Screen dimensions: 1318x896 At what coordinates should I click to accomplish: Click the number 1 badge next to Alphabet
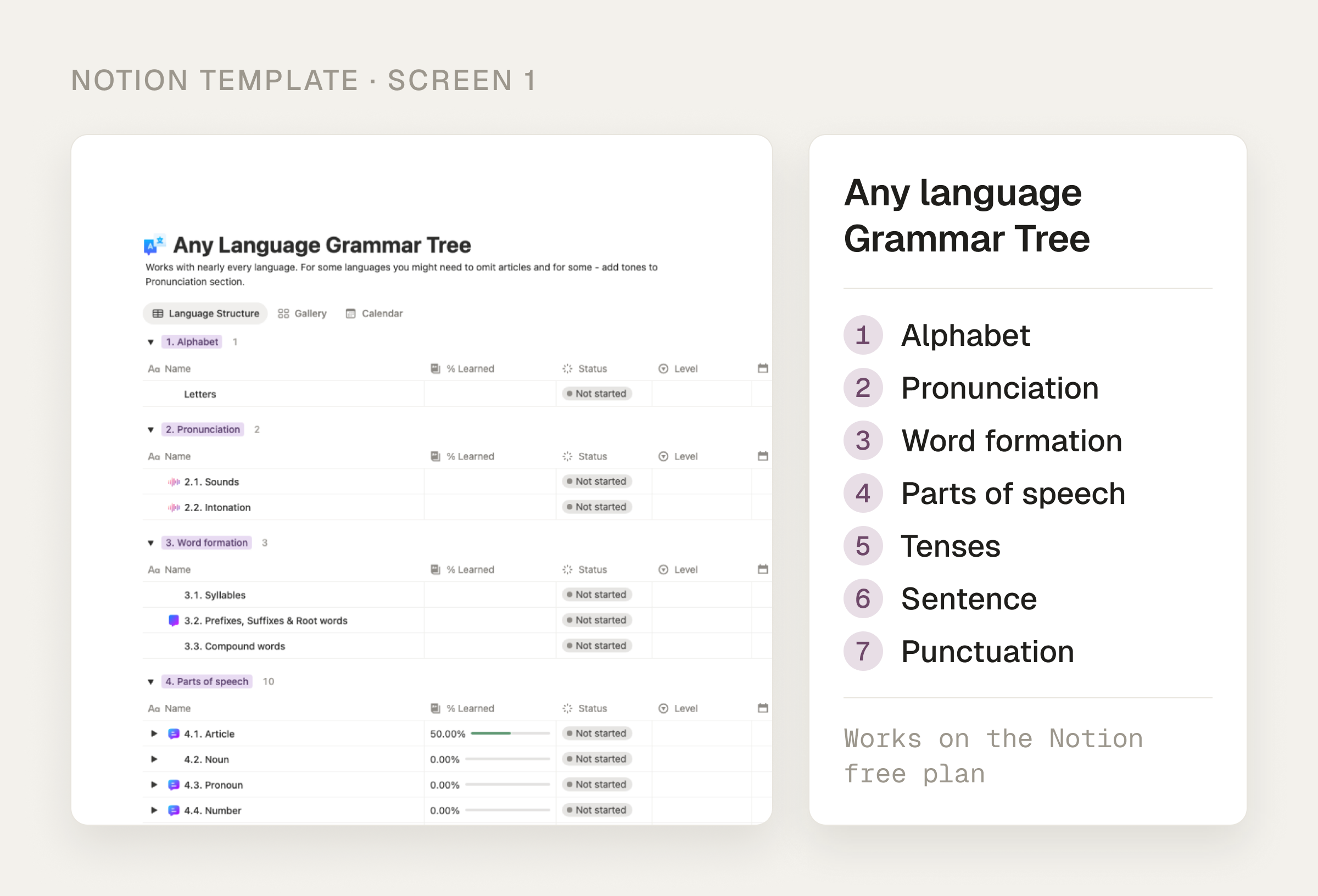pos(863,335)
